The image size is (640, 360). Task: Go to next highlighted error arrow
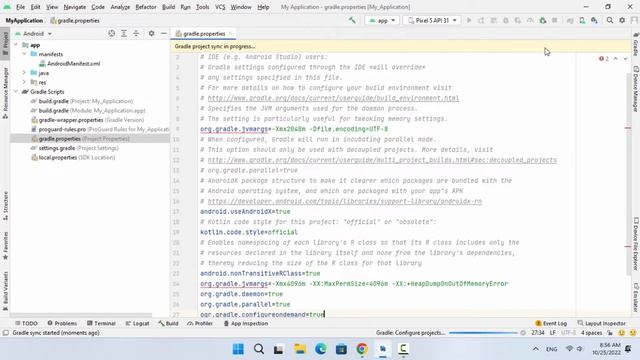[625, 59]
